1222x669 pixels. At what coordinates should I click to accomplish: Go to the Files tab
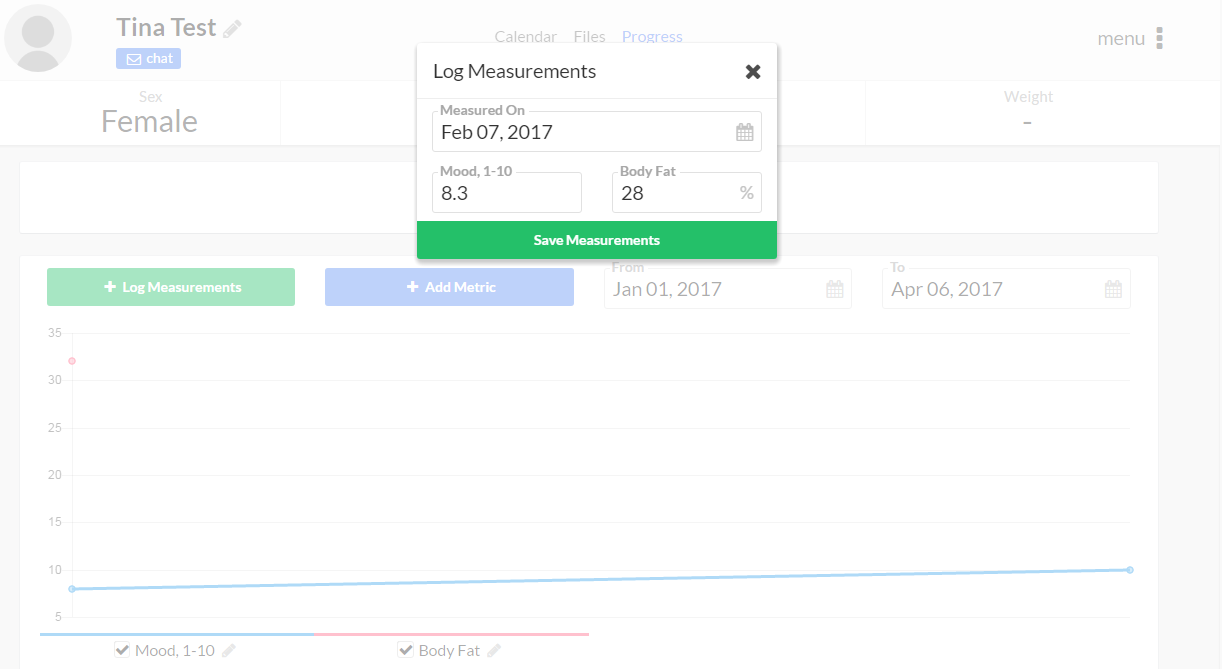click(x=589, y=37)
